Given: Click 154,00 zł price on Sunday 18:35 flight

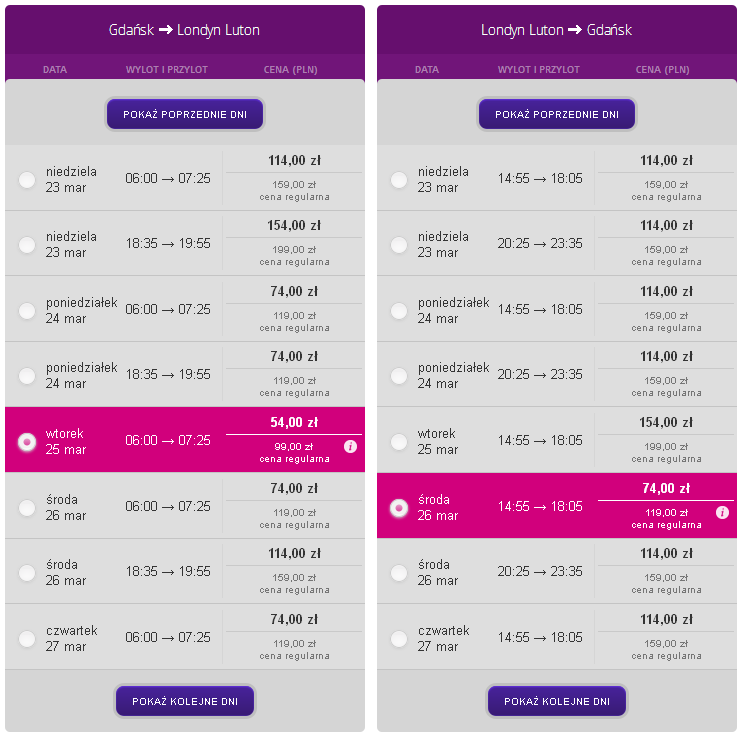Looking at the screenshot, I should coord(294,225).
